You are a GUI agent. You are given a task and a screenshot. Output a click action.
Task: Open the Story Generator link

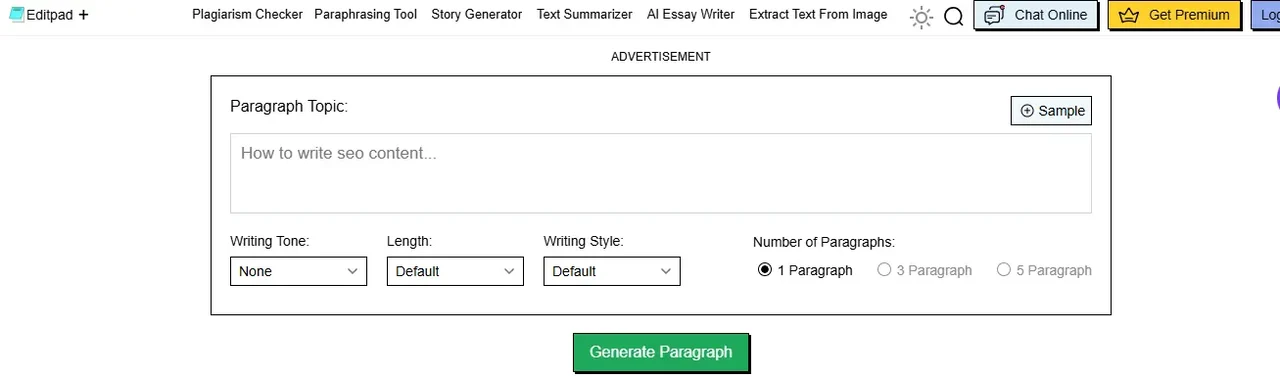tap(477, 15)
